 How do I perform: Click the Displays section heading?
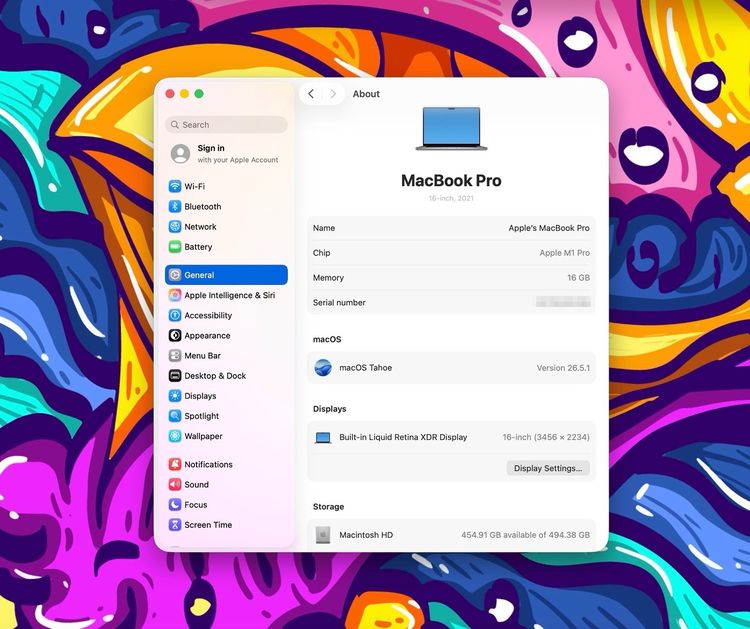pos(329,408)
